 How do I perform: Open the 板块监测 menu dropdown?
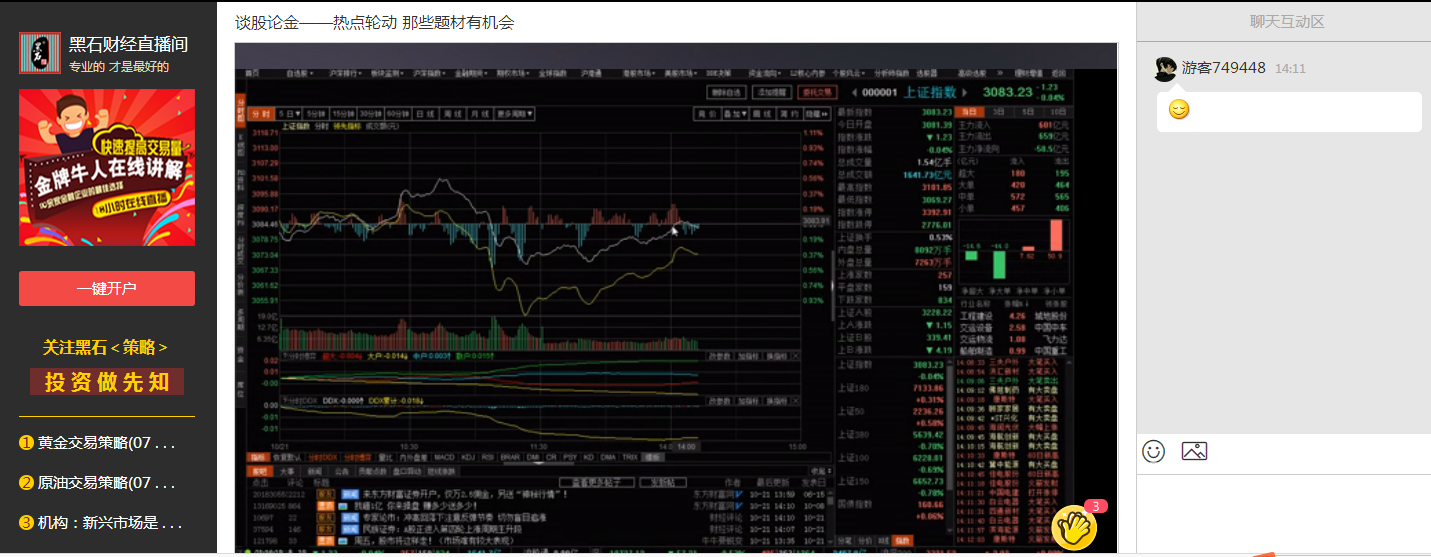click(x=386, y=73)
